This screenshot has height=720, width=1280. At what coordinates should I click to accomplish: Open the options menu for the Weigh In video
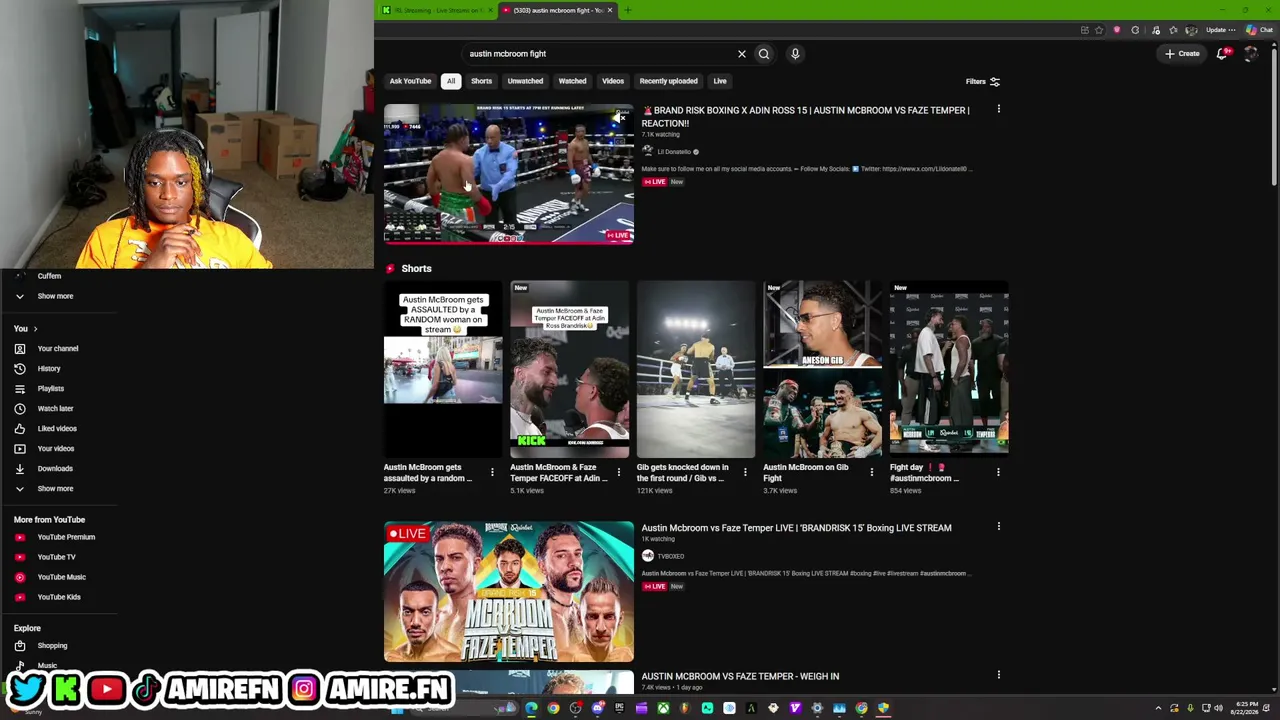pos(998,675)
